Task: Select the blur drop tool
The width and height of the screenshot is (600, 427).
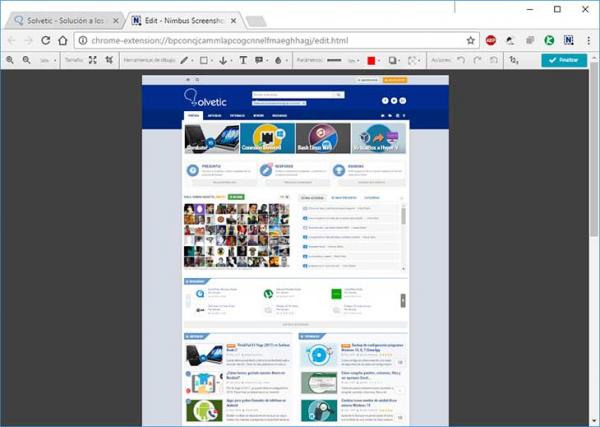Action: (278, 60)
